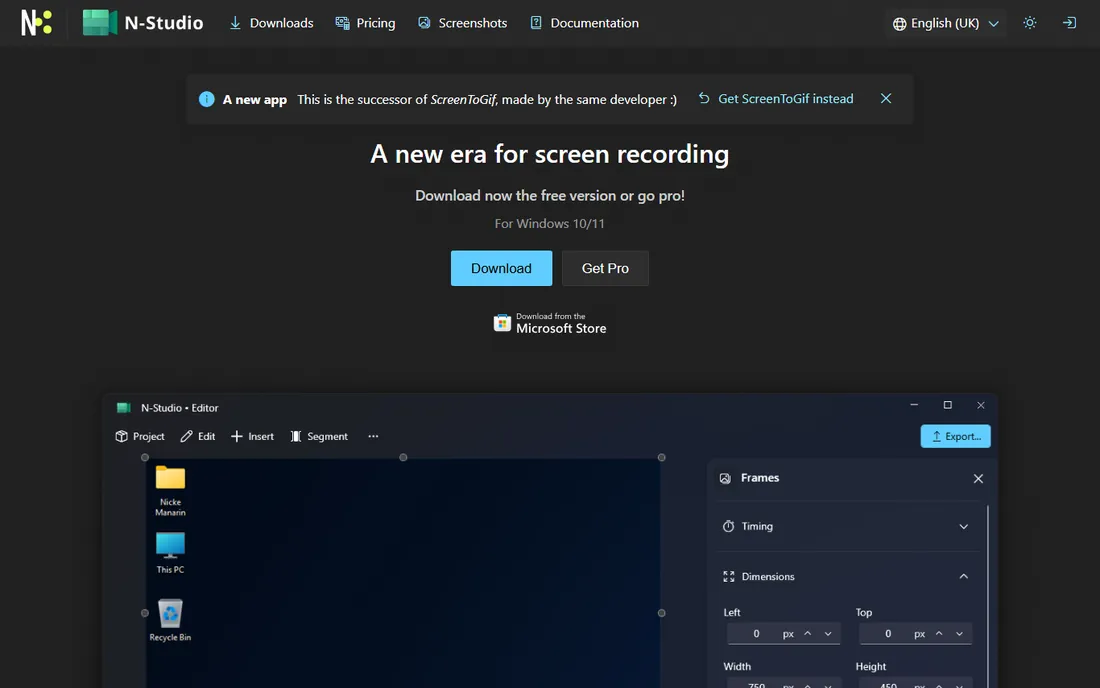Click the Get Pro button
This screenshot has width=1100, height=688.
coord(605,268)
